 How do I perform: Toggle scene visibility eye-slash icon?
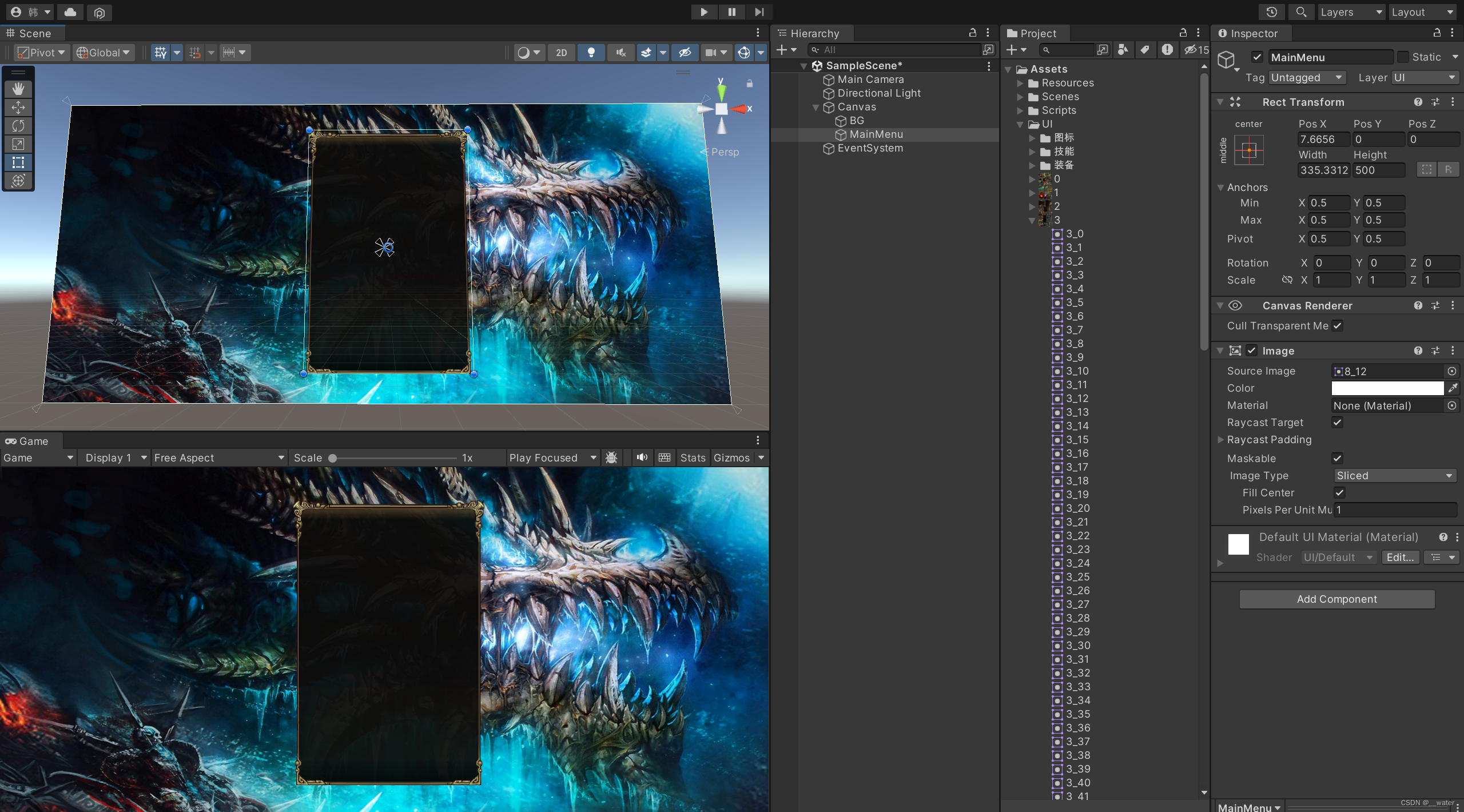click(x=685, y=53)
